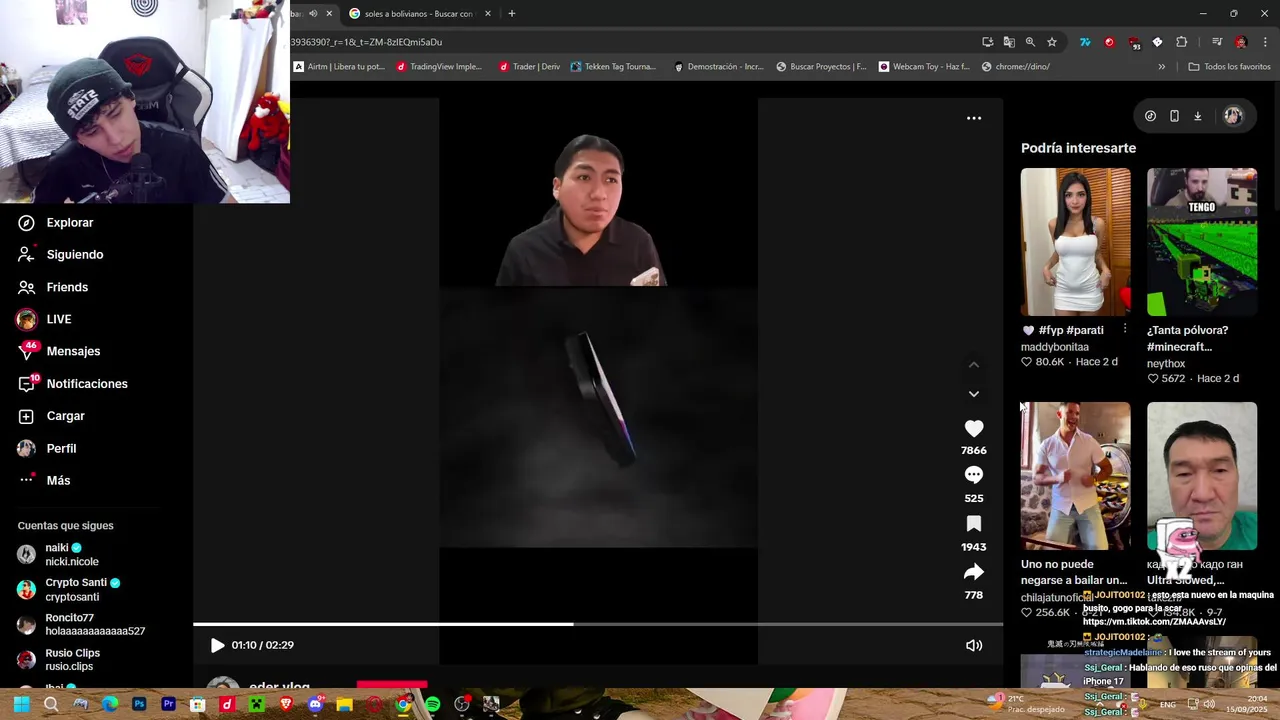Open Premiere Pro from taskbar
The height and width of the screenshot is (720, 1280).
pos(168,704)
